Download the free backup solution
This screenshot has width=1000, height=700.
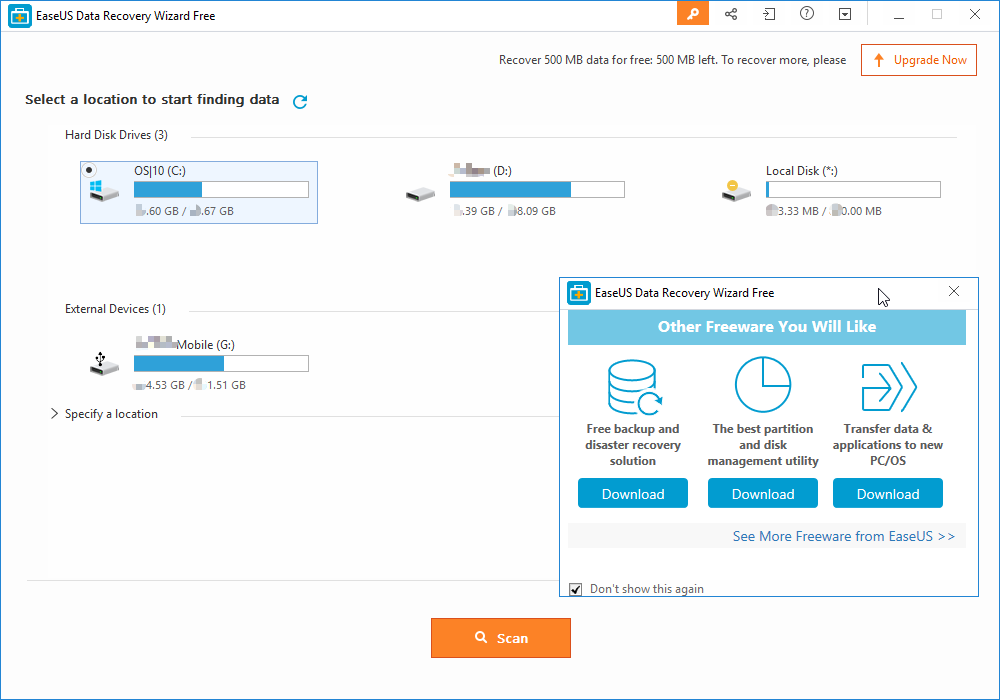click(633, 493)
